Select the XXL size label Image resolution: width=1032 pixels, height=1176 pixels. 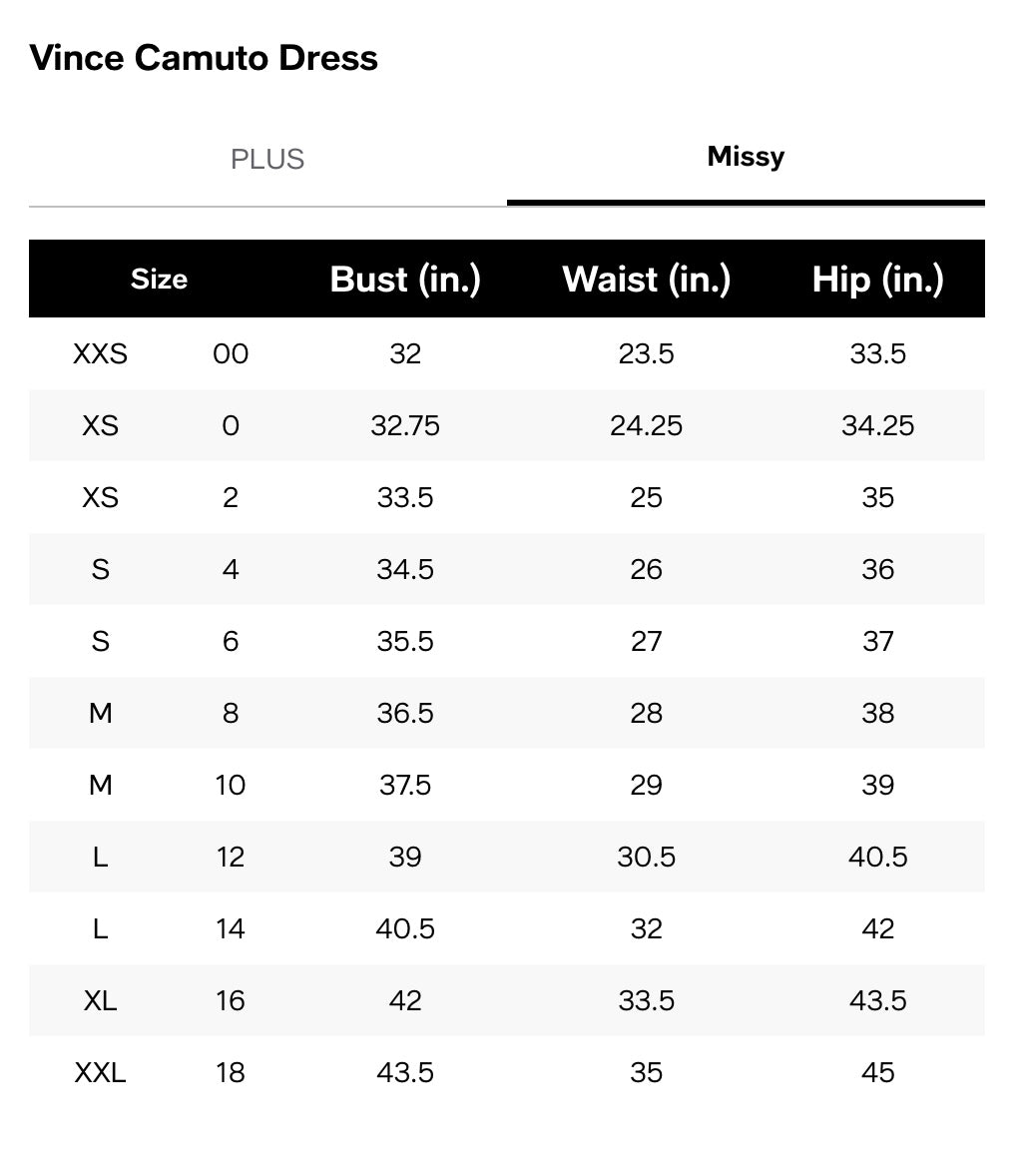100,1072
